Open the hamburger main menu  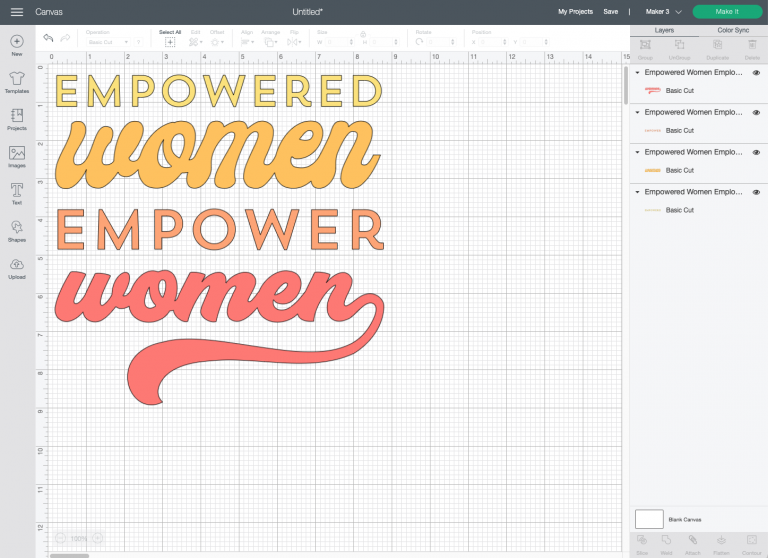[17, 11]
